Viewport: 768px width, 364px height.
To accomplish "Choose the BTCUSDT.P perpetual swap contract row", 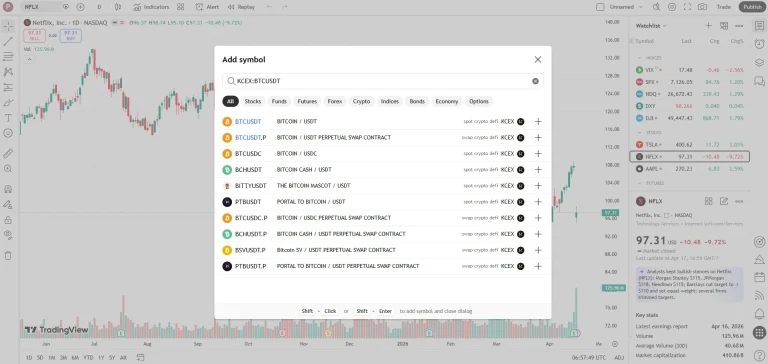I will (x=383, y=138).
